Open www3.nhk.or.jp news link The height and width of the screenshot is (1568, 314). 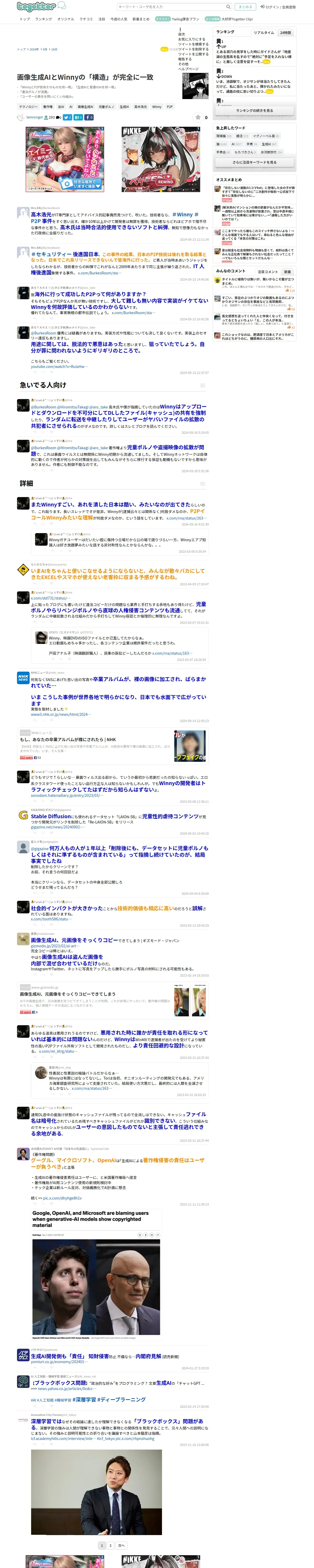(x=60, y=714)
